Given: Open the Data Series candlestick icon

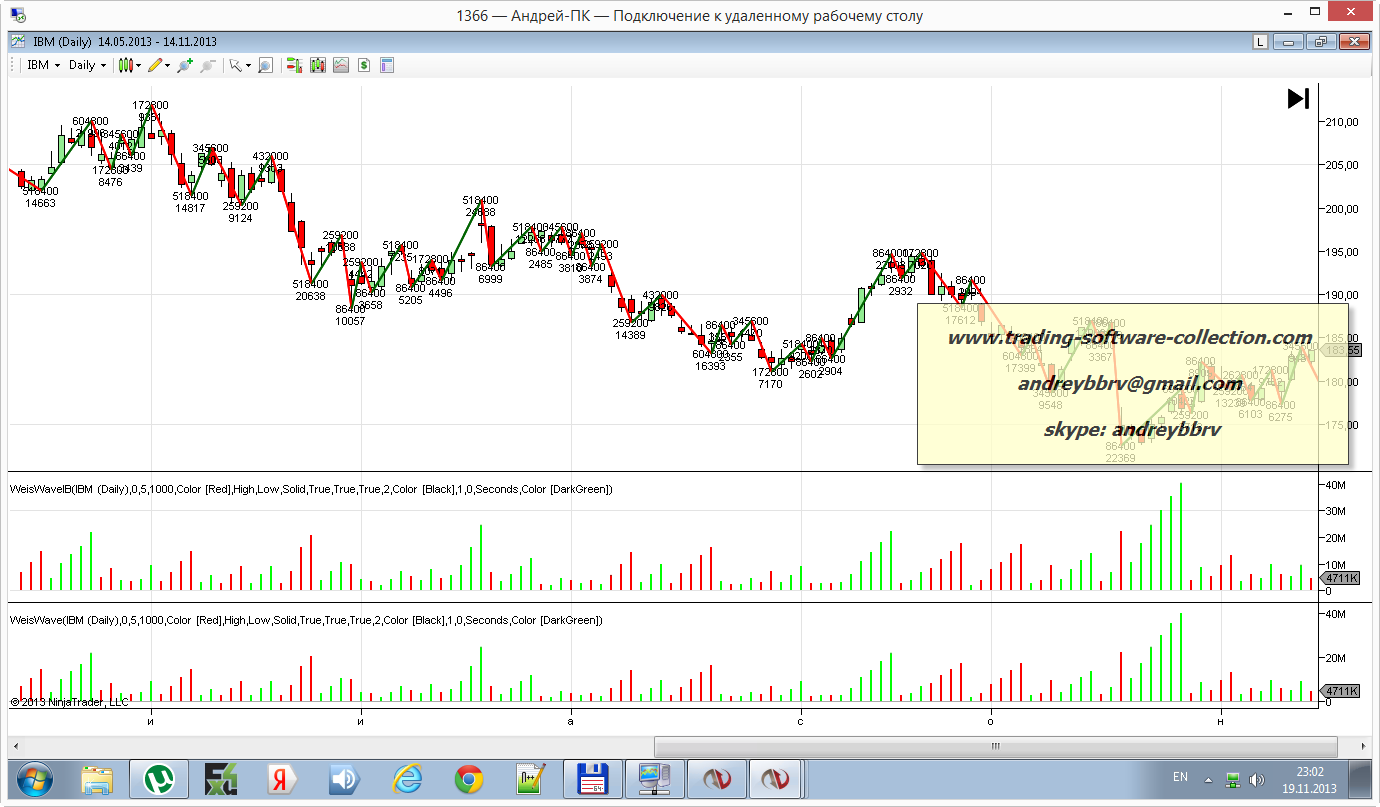Looking at the screenshot, I should tap(318, 65).
